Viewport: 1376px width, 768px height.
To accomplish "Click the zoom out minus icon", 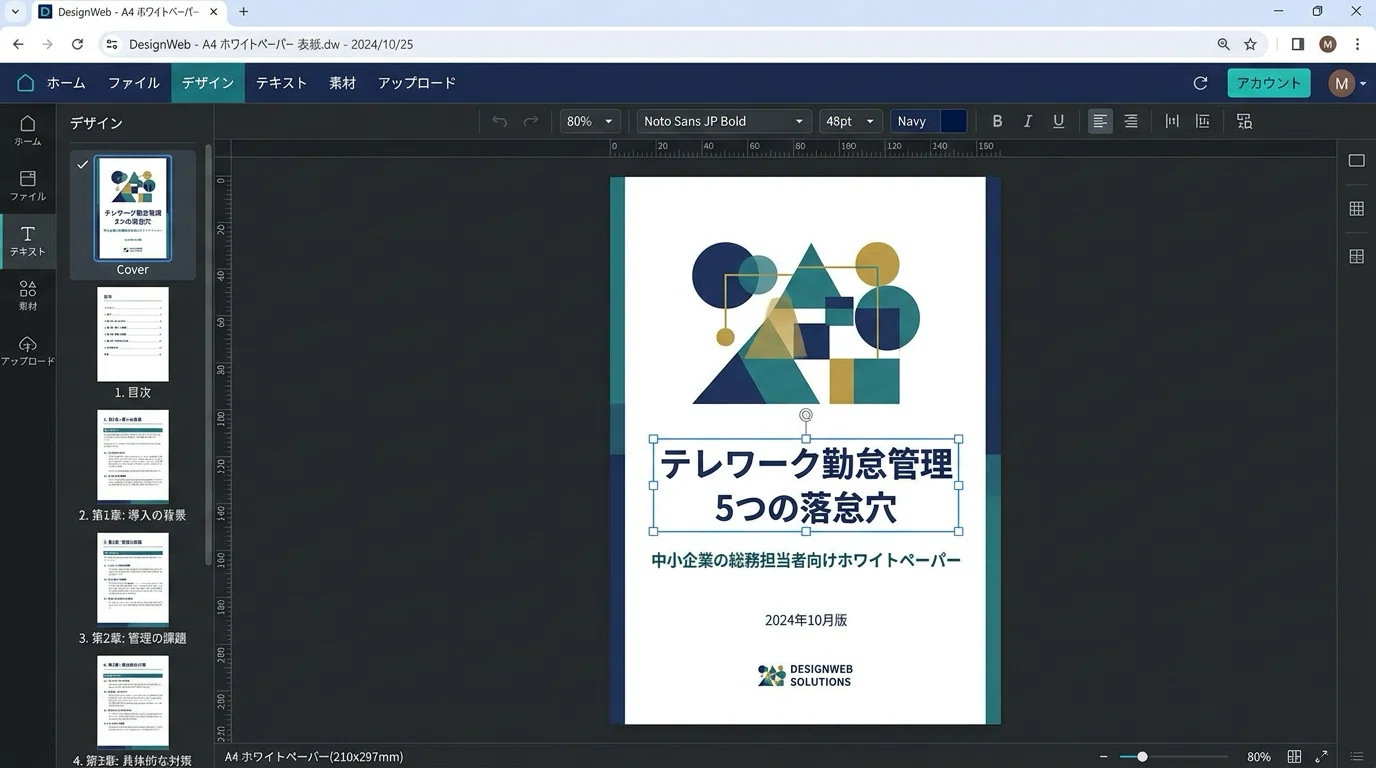I will (1104, 757).
